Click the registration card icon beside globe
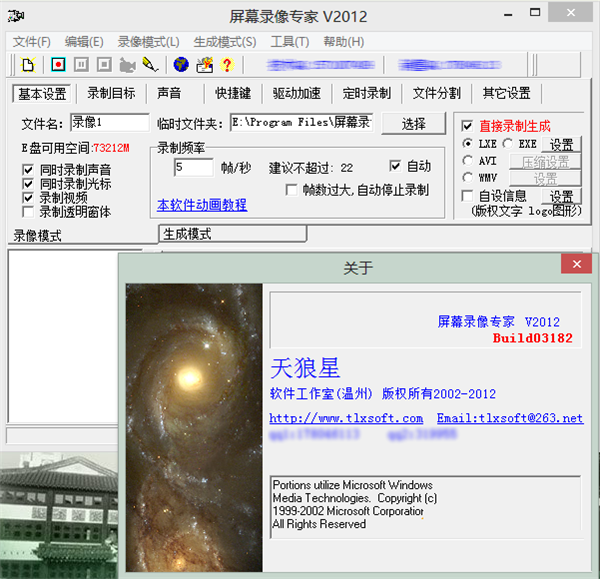Image resolution: width=600 pixels, height=579 pixels. pos(204,65)
